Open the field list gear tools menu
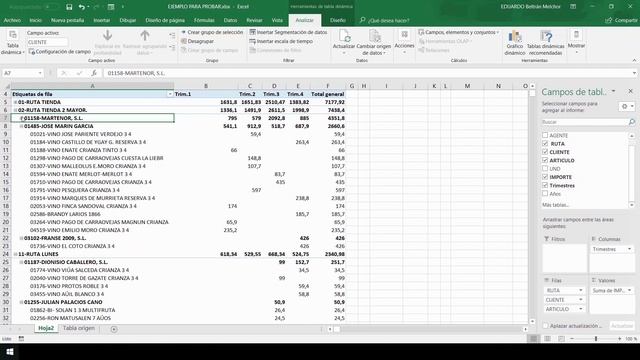This screenshot has height=360, width=640. [627, 107]
